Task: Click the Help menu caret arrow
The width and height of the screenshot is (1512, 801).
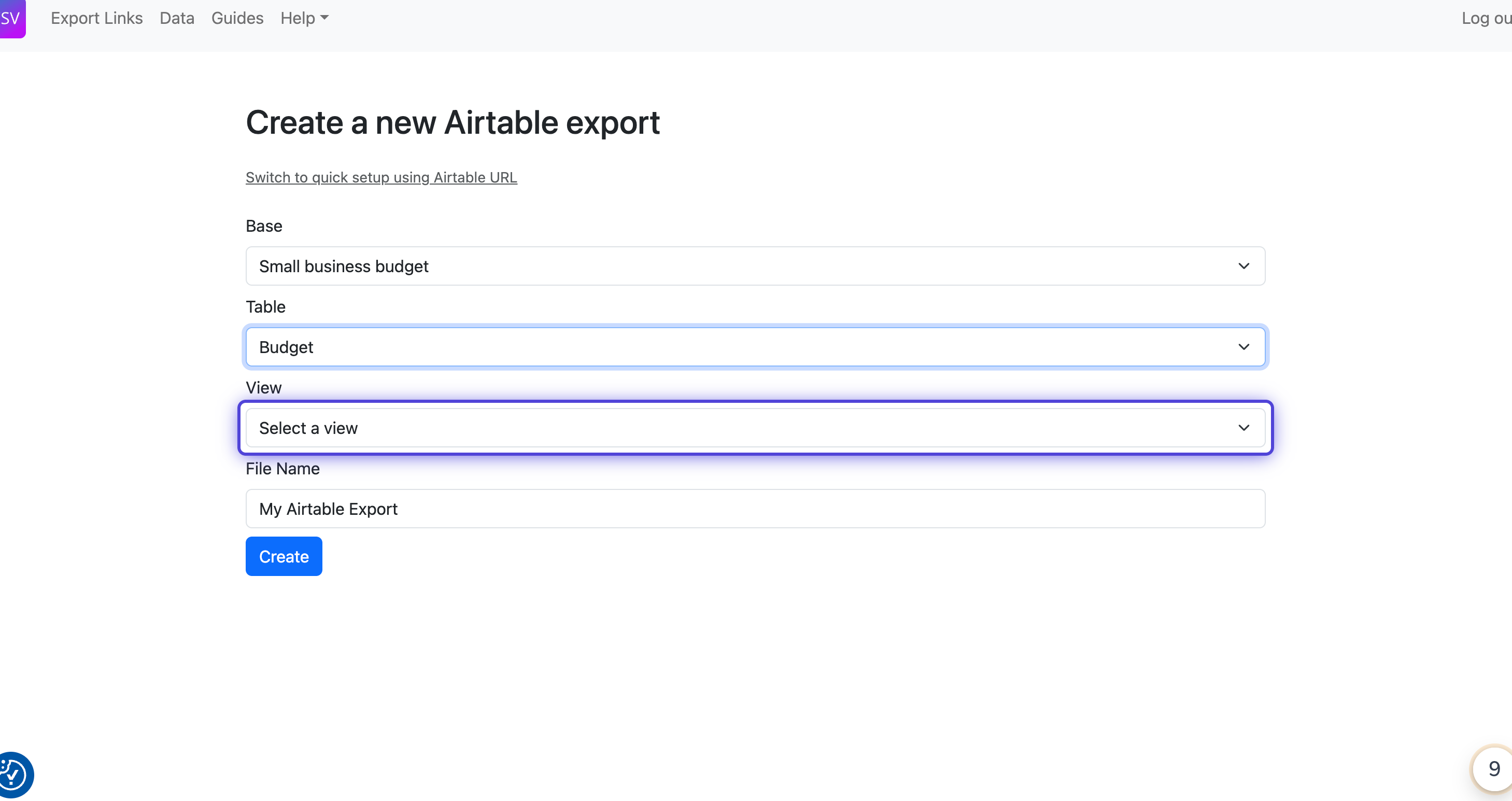Action: [324, 18]
